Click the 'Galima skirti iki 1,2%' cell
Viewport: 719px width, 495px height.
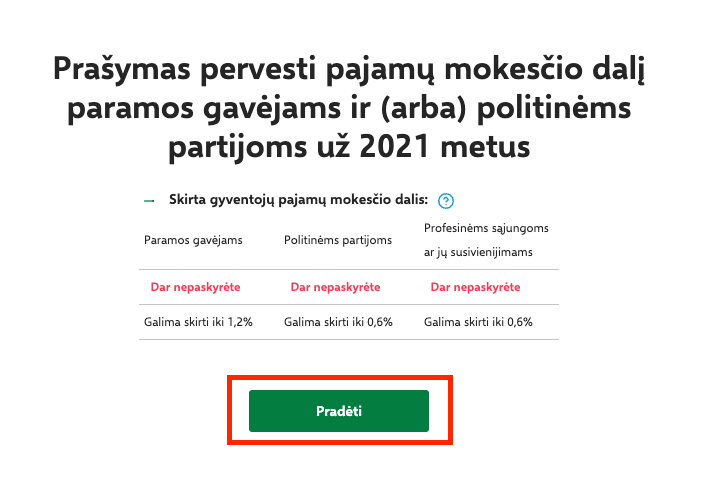point(198,322)
